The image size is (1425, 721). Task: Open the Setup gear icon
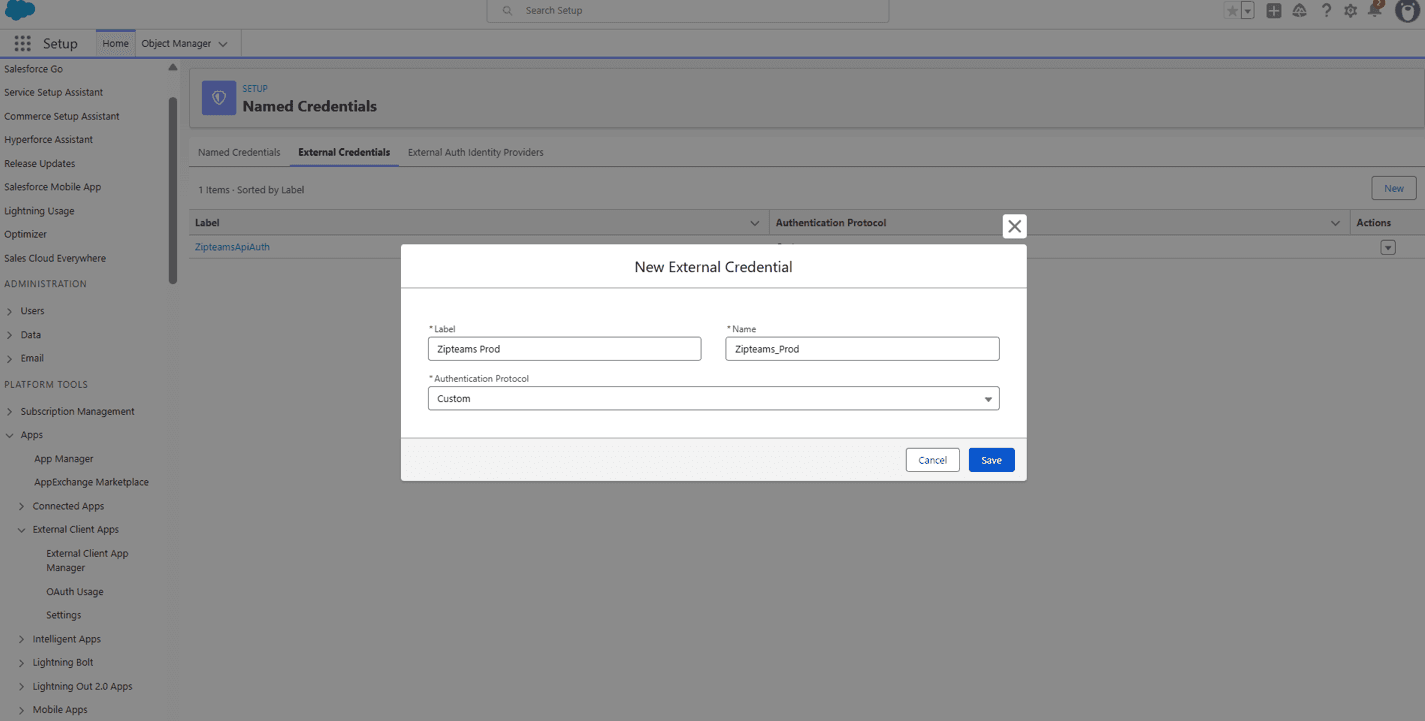(1351, 11)
